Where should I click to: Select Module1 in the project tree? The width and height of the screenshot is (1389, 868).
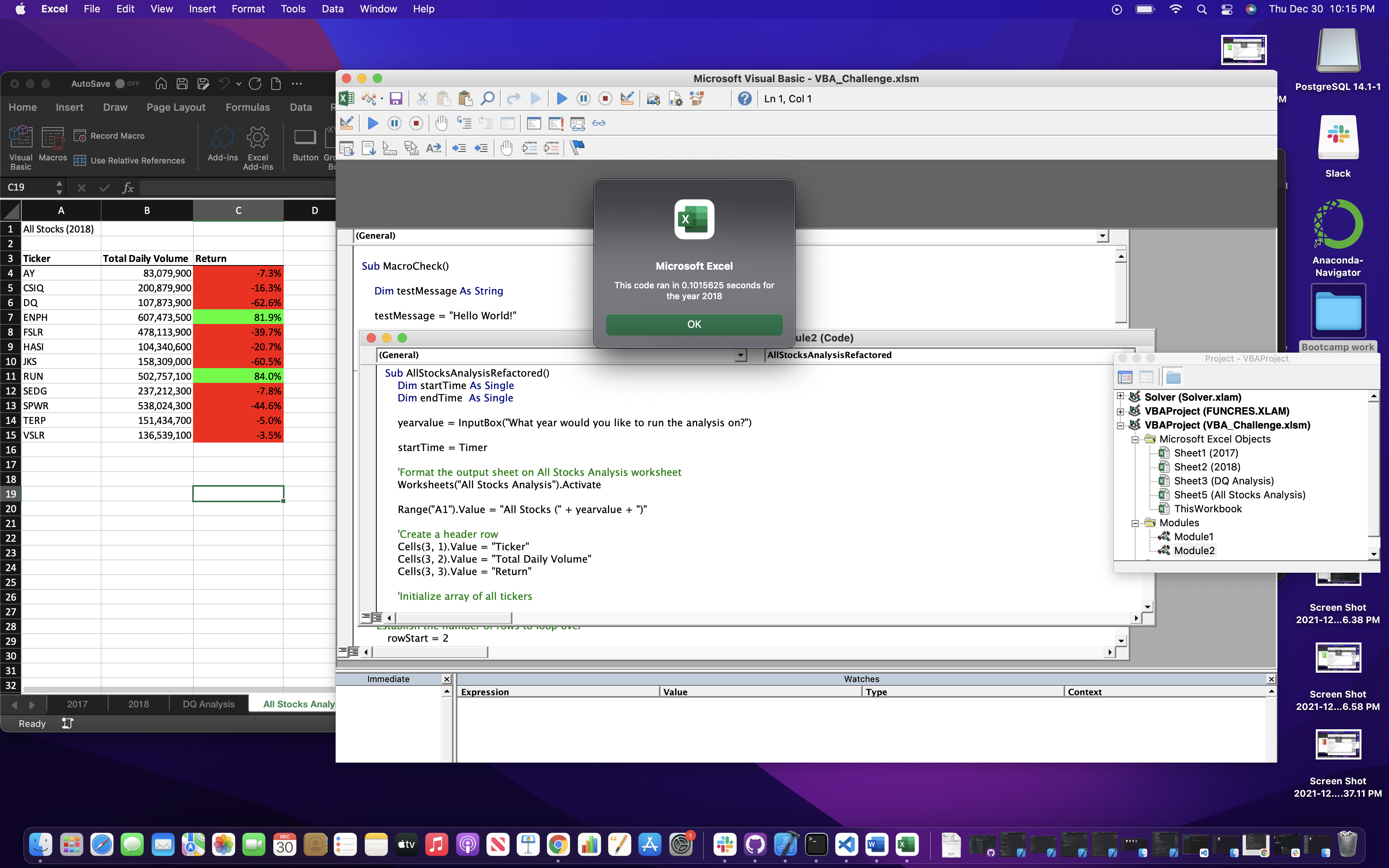pyautogui.click(x=1194, y=537)
